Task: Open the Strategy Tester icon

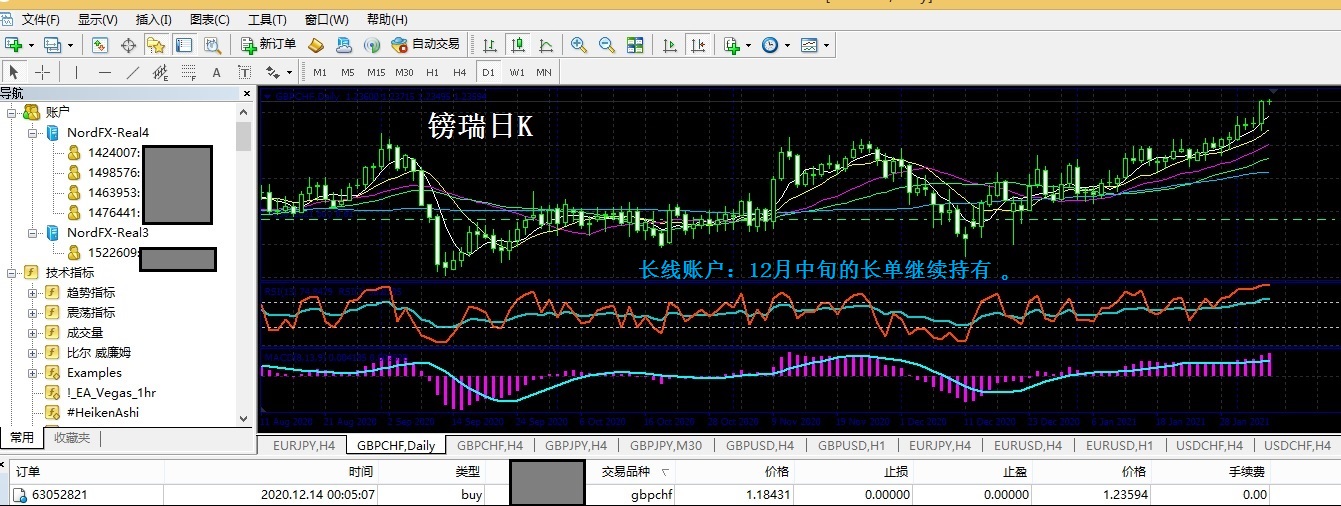Action: tap(212, 45)
